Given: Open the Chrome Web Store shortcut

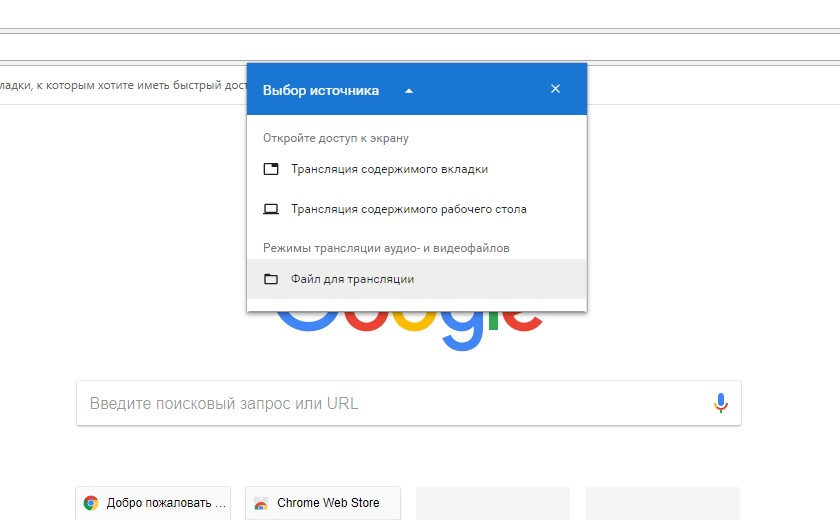Looking at the screenshot, I should tap(328, 503).
